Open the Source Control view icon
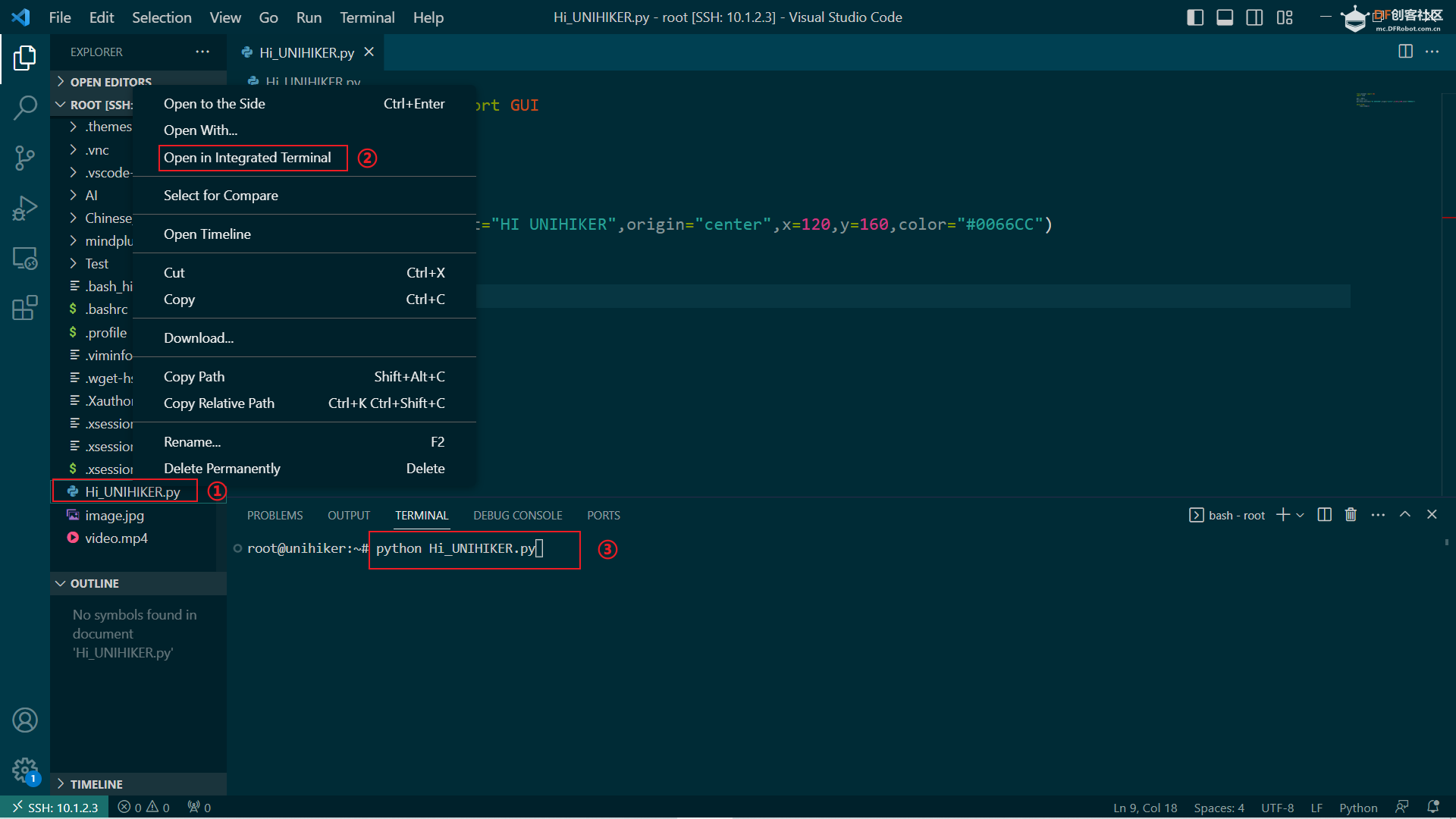The image size is (1456, 819). point(24,158)
